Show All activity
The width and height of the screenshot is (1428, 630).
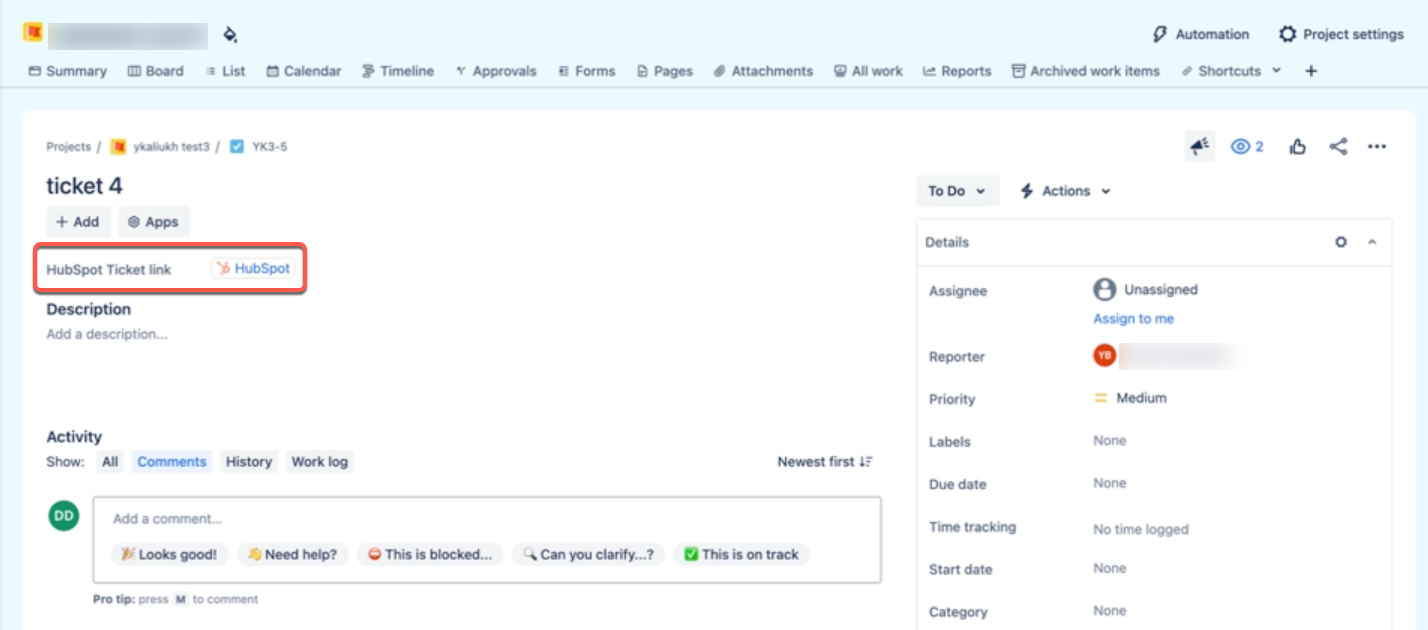click(110, 462)
